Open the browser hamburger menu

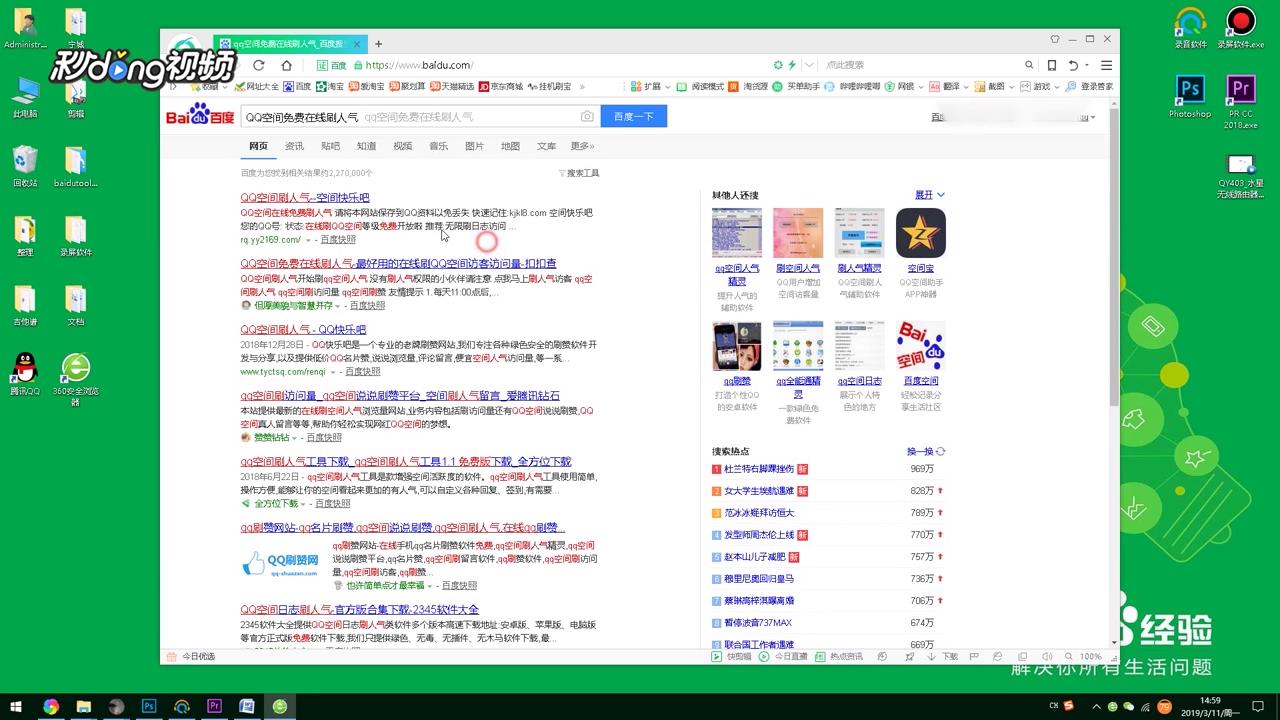pyautogui.click(x=1107, y=65)
